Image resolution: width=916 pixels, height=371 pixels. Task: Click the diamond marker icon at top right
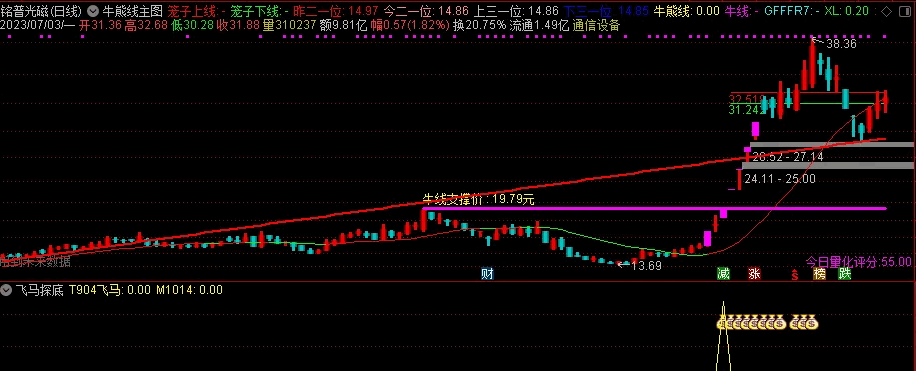[887, 11]
